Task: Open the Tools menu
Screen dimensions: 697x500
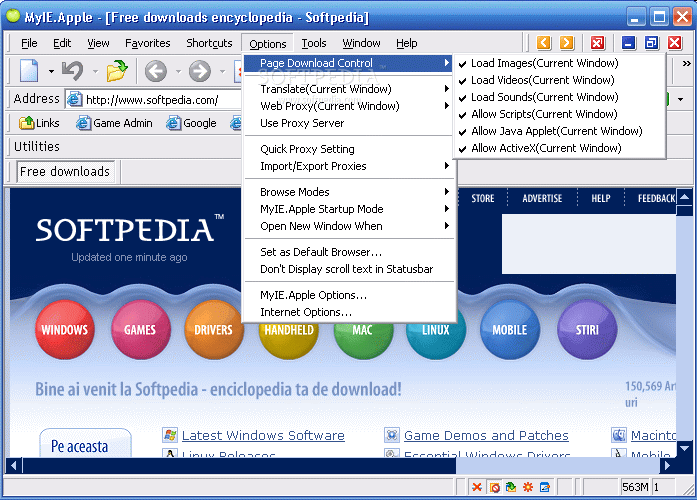Action: [314, 43]
